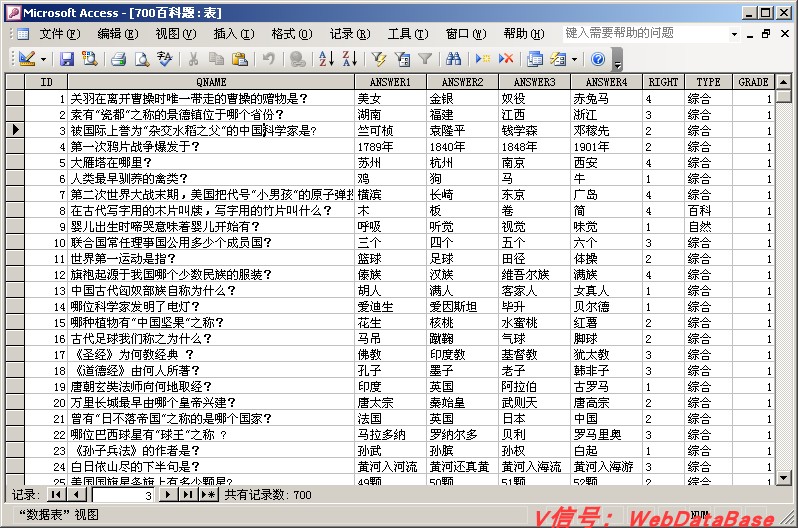Image resolution: width=798 pixels, height=528 pixels.
Task: Show the Database Window icon
Action: tap(535, 59)
